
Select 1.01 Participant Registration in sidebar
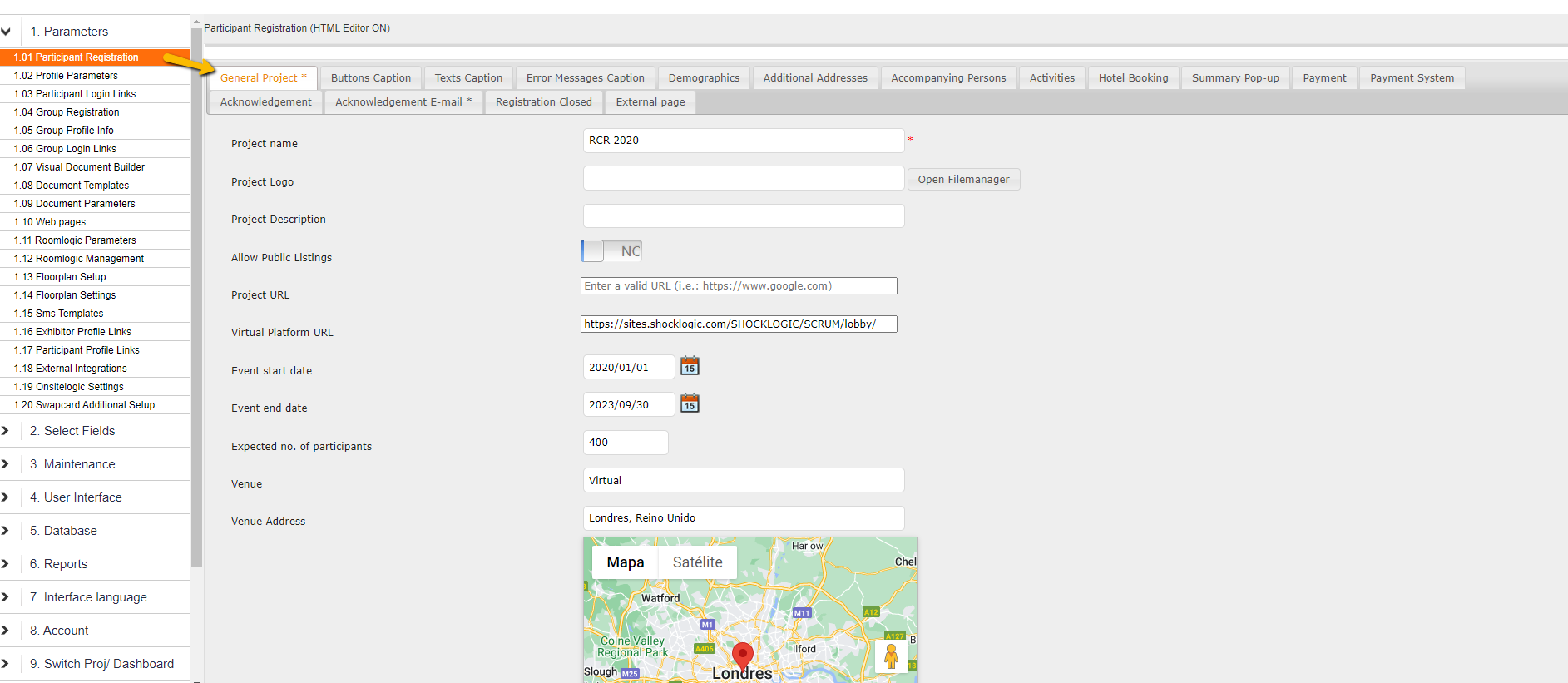click(95, 57)
